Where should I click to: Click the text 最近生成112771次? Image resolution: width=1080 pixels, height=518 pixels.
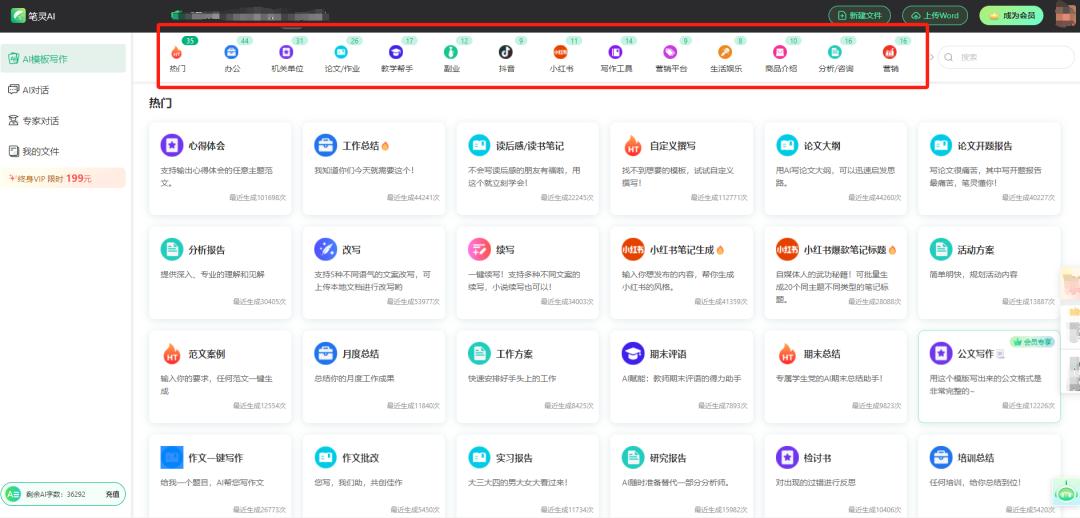pyautogui.click(x=719, y=197)
